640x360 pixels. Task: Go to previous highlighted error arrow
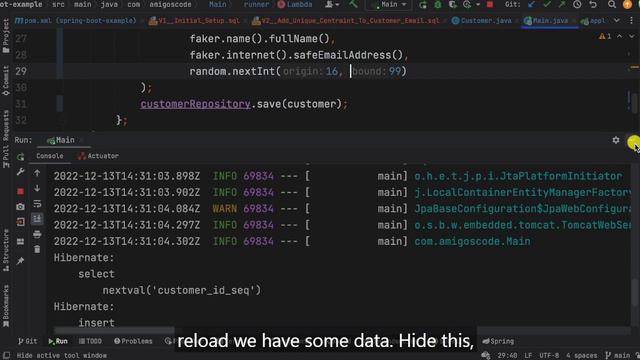620,36
